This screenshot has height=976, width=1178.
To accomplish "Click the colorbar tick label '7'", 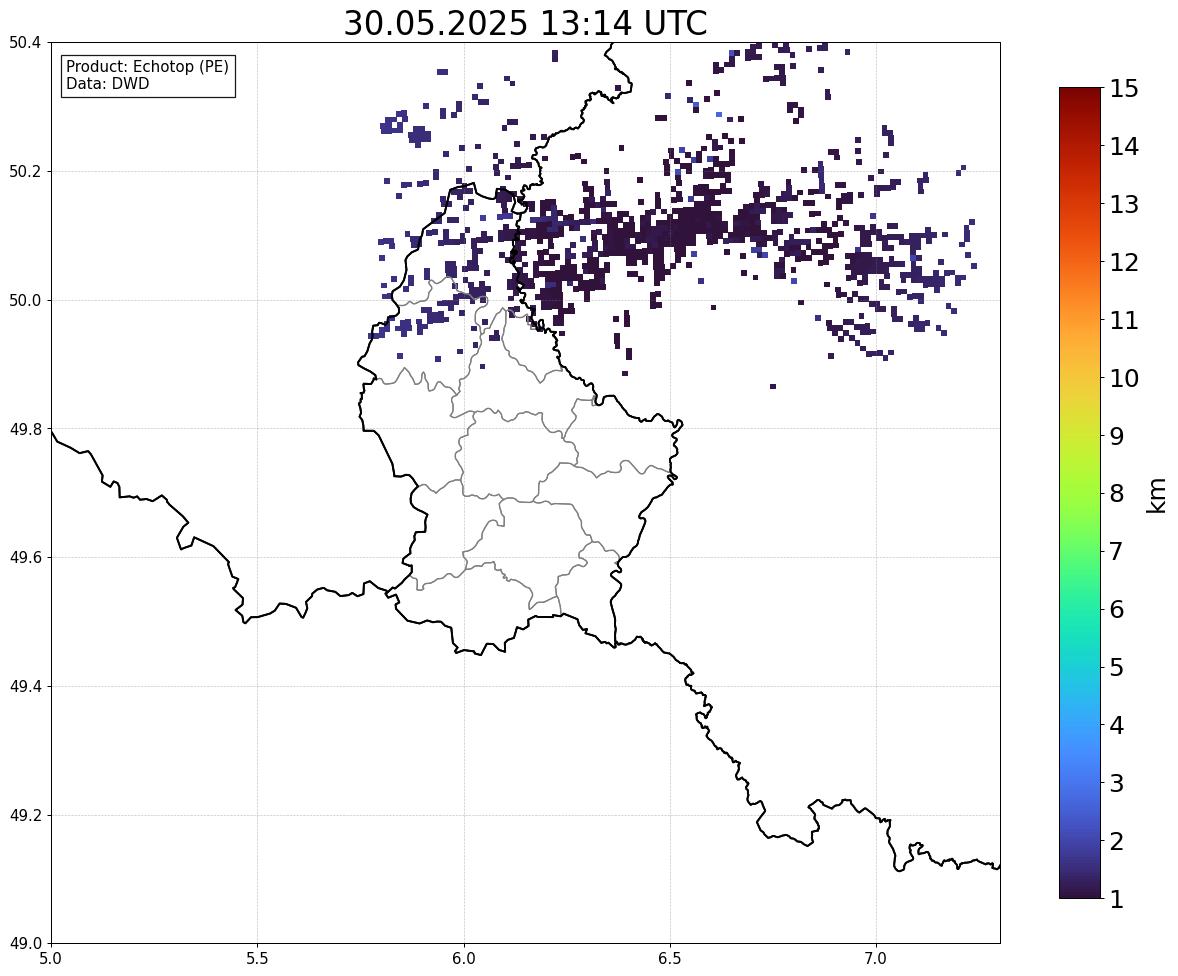I will click(1117, 551).
